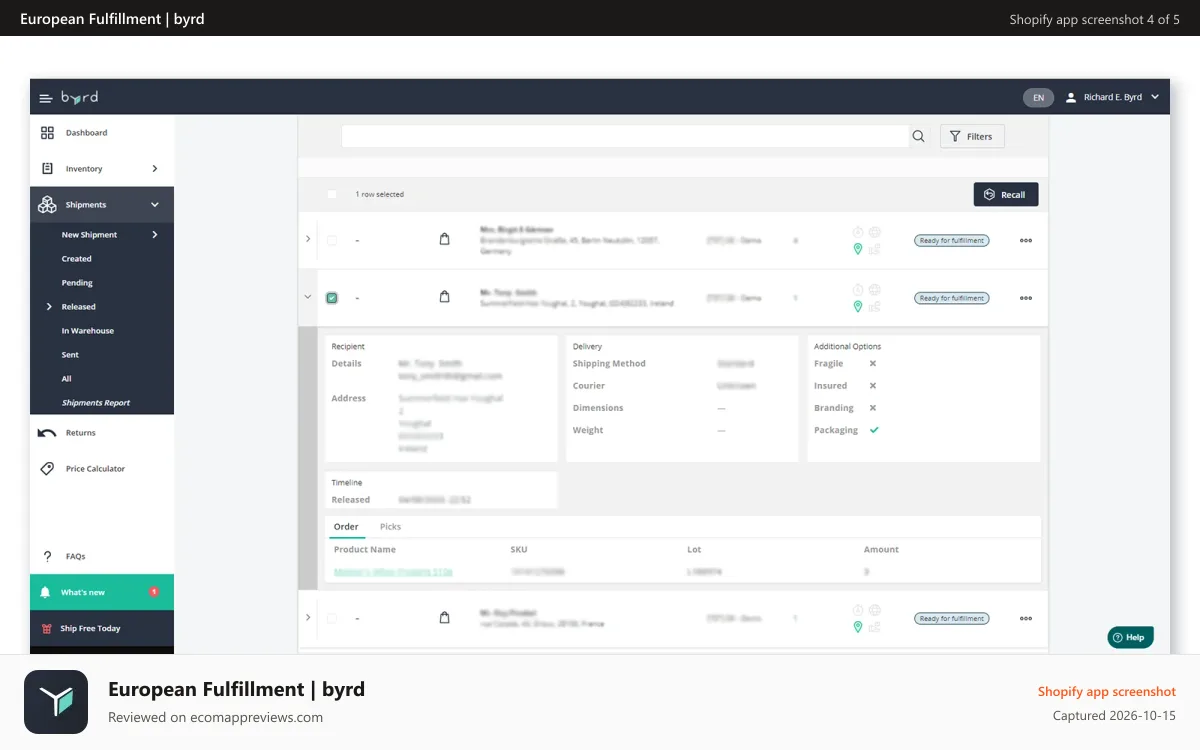This screenshot has width=1200, height=750.
Task: Toggle the select-all checkbox in header
Action: point(332,194)
